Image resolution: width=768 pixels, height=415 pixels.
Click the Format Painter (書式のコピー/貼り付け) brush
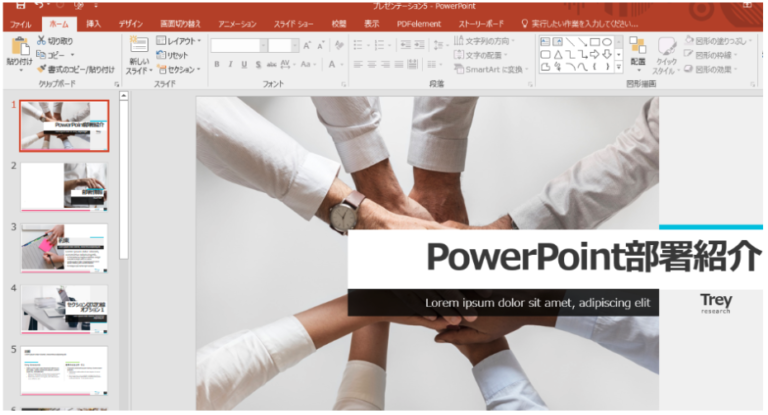pos(42,69)
